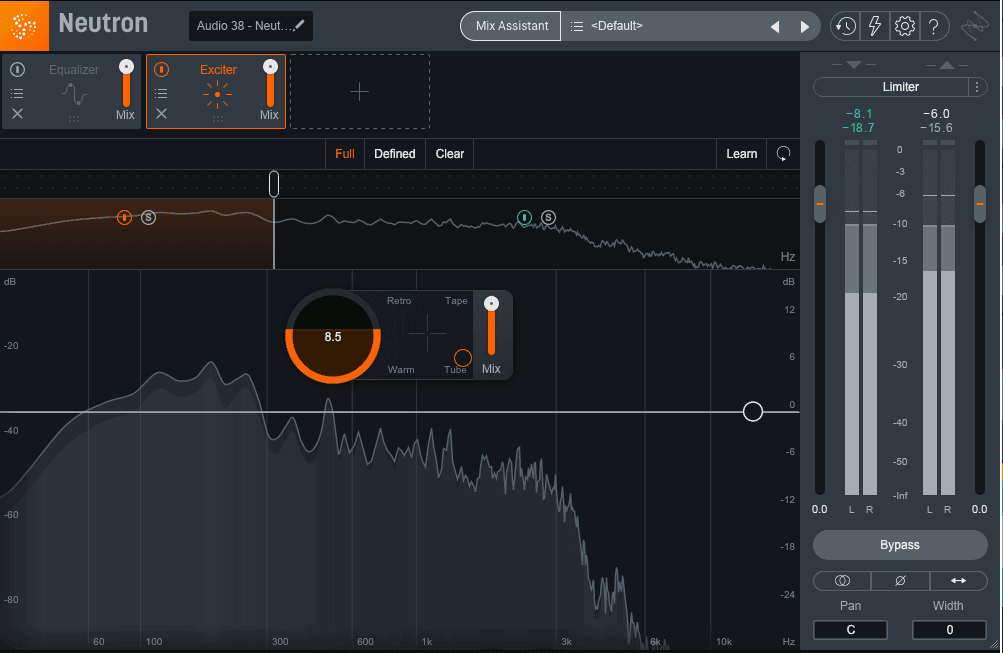This screenshot has height=653, width=1003.
Task: Click the Neutron orange logo icon
Action: point(24,26)
